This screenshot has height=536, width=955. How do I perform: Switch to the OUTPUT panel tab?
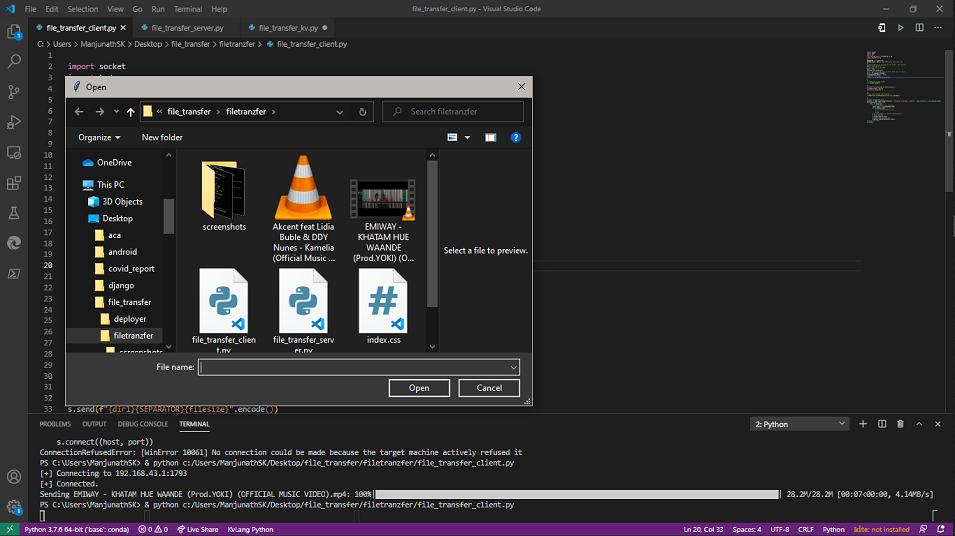coord(94,424)
